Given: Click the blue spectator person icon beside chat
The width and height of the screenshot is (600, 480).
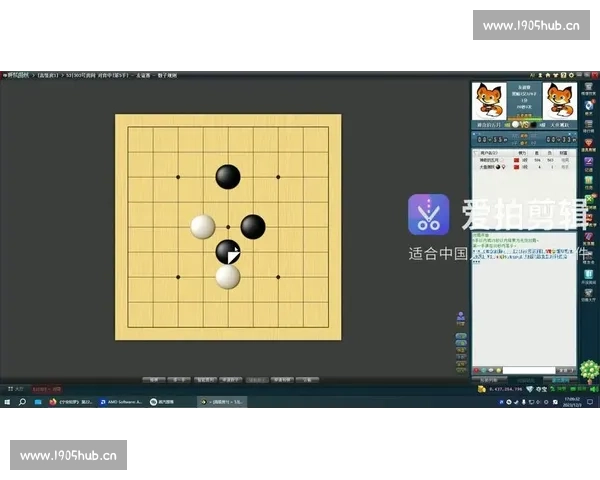Looking at the screenshot, I should tap(461, 317).
